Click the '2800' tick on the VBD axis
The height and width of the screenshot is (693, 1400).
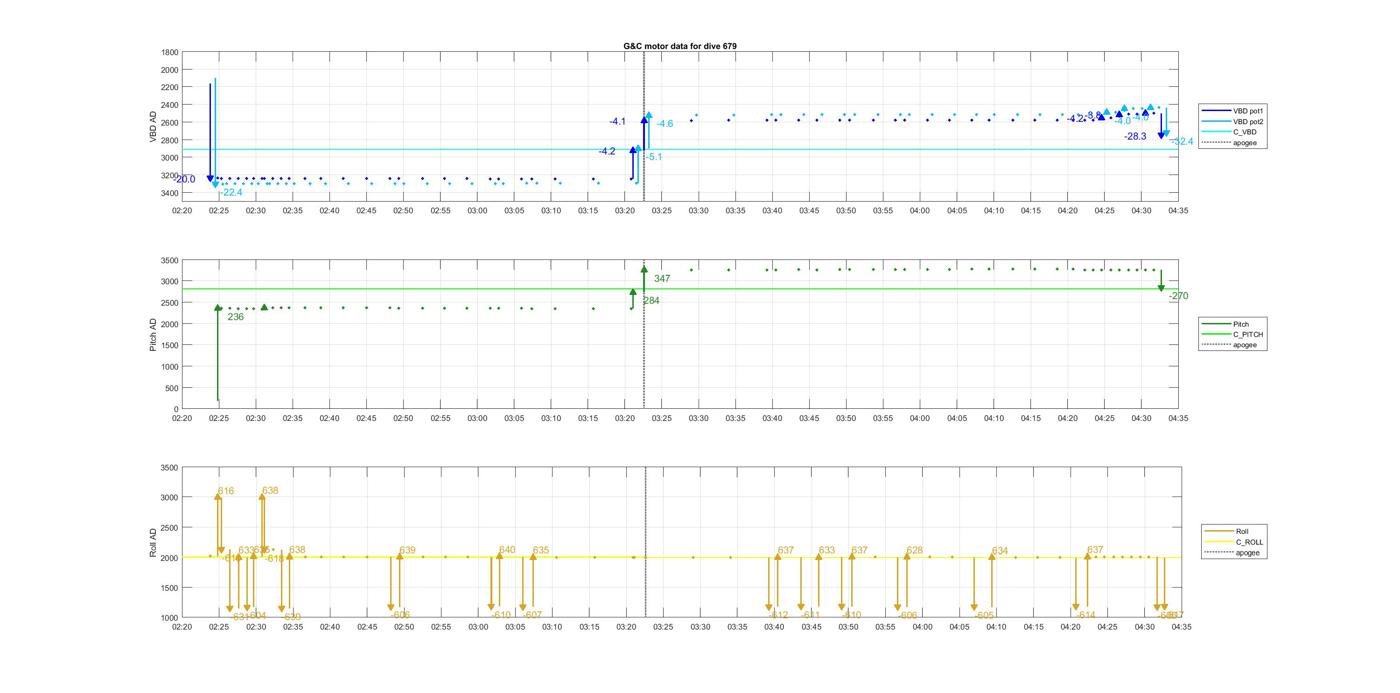(x=170, y=140)
